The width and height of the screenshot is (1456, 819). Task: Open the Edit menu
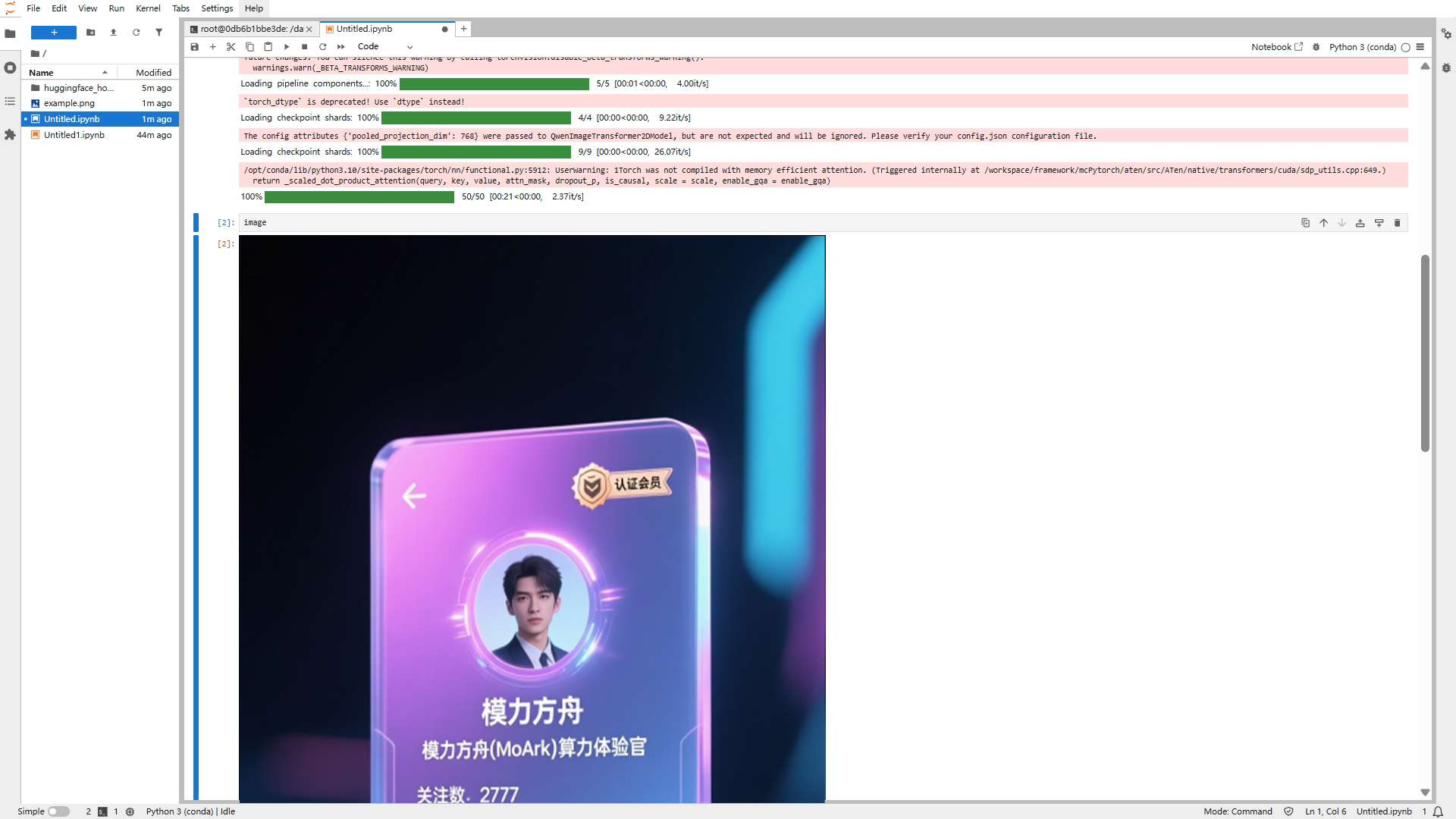(59, 8)
